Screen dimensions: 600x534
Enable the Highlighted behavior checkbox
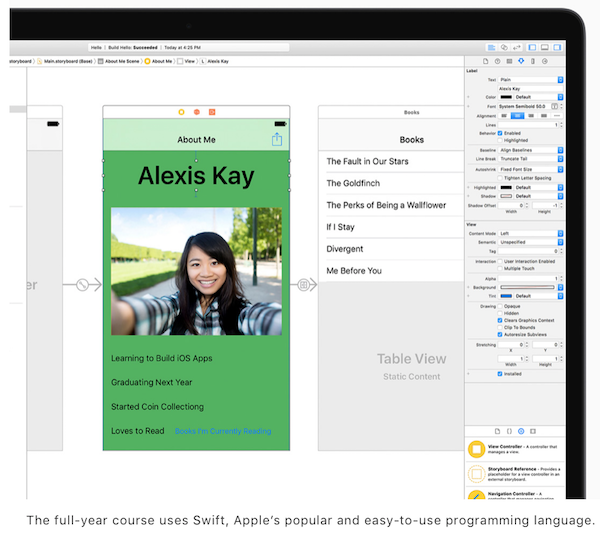[500, 141]
